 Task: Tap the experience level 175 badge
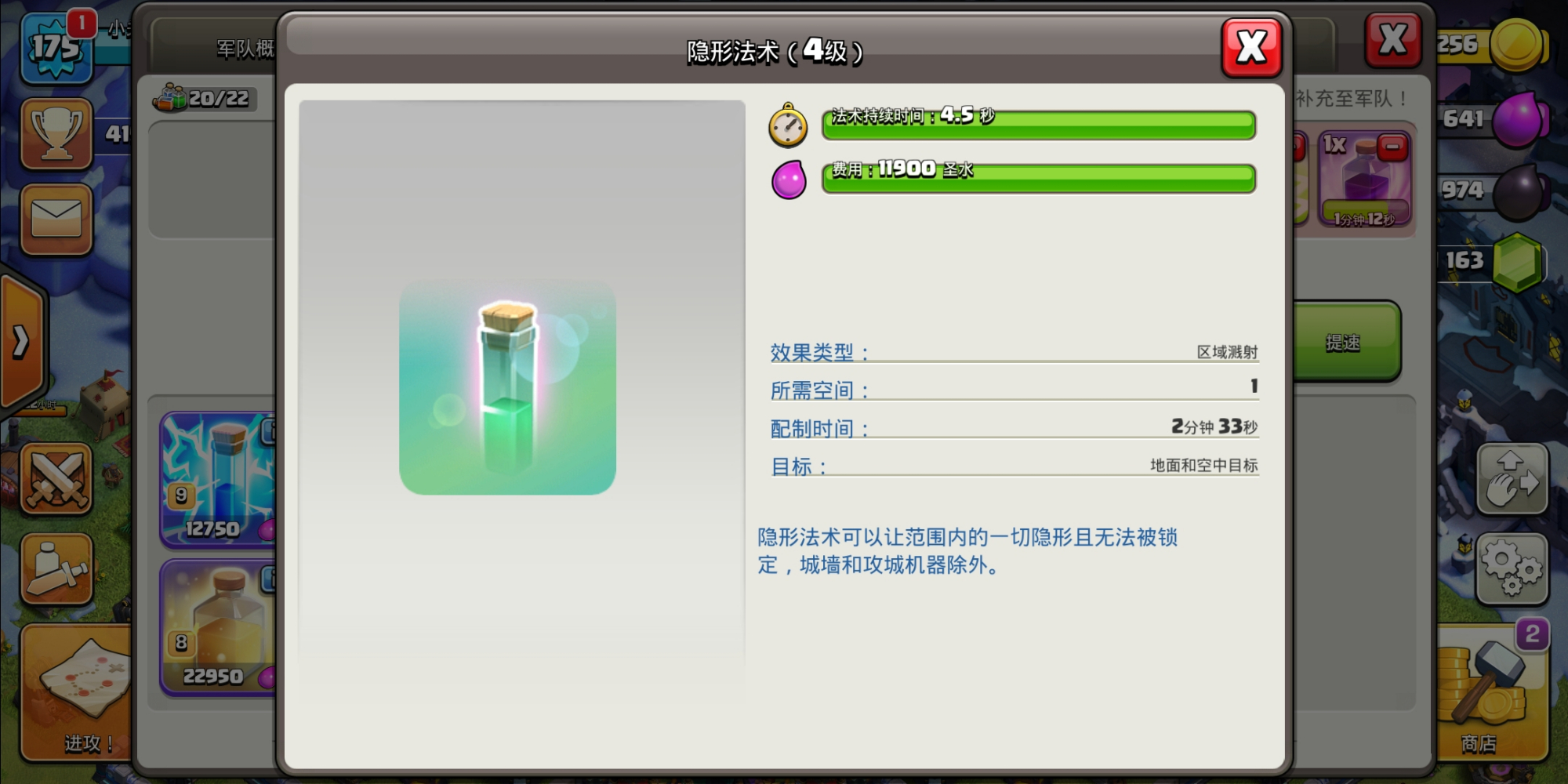[55, 49]
